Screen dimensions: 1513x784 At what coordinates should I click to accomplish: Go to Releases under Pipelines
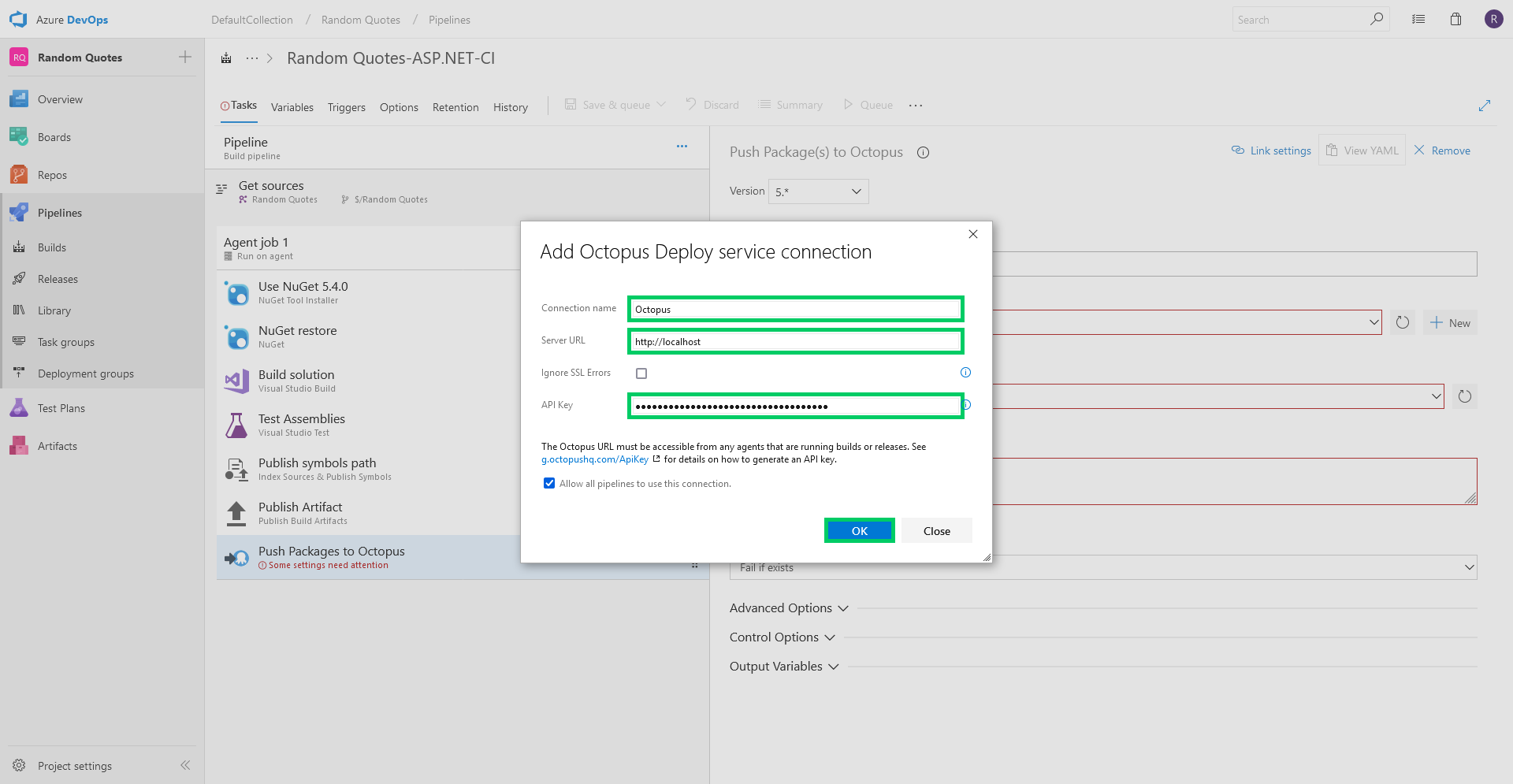58,279
